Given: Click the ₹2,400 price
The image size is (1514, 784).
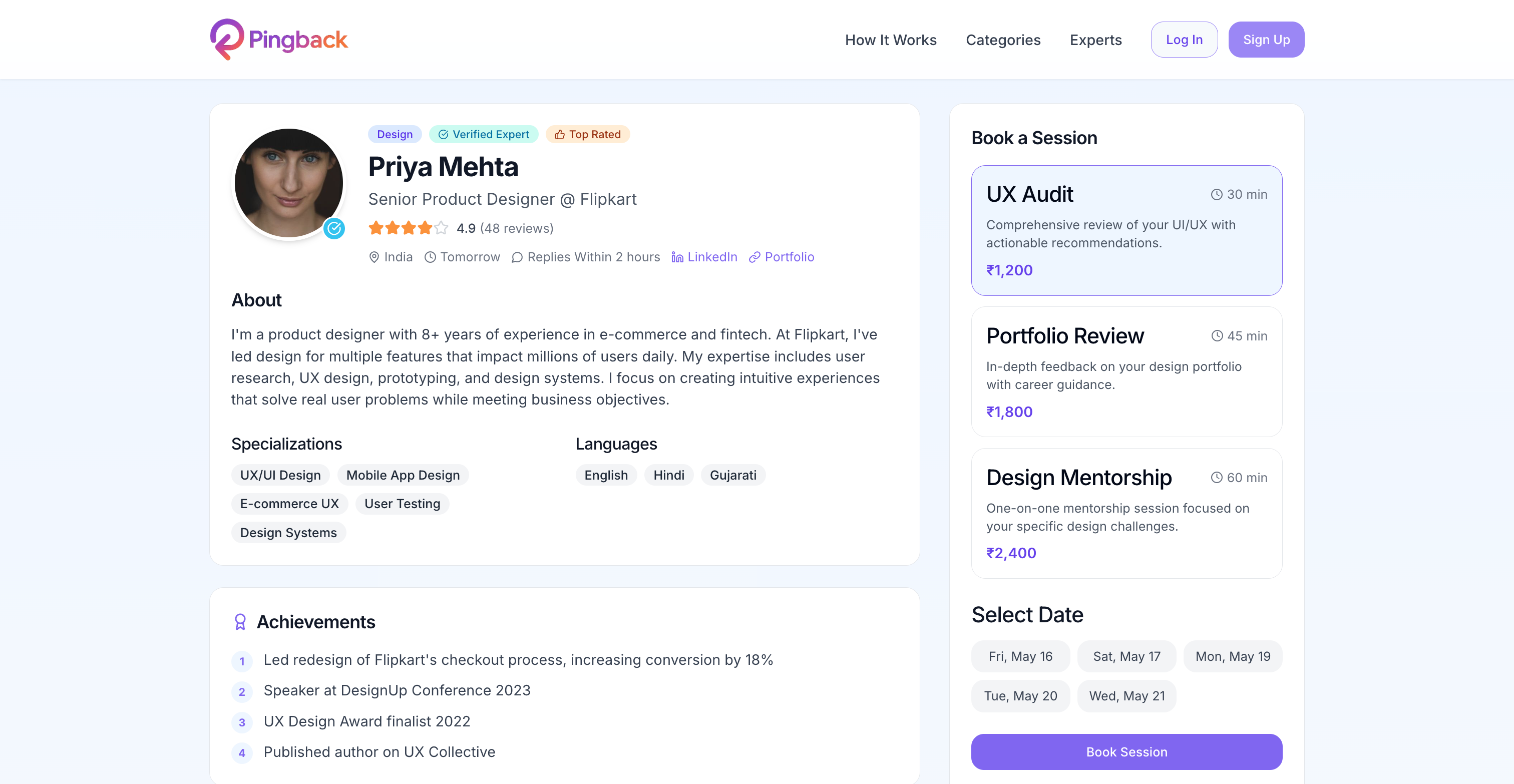Looking at the screenshot, I should coord(1011,553).
